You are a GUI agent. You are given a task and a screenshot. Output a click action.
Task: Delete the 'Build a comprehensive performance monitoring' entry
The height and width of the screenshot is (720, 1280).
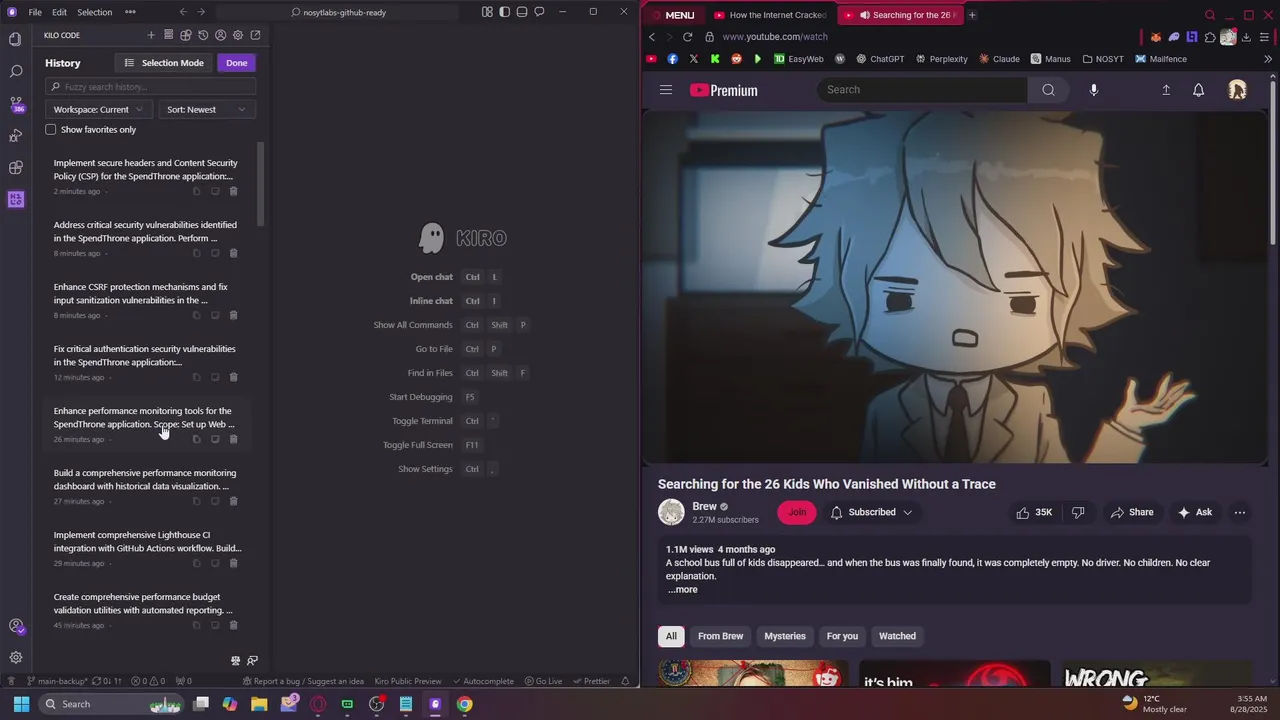(233, 501)
